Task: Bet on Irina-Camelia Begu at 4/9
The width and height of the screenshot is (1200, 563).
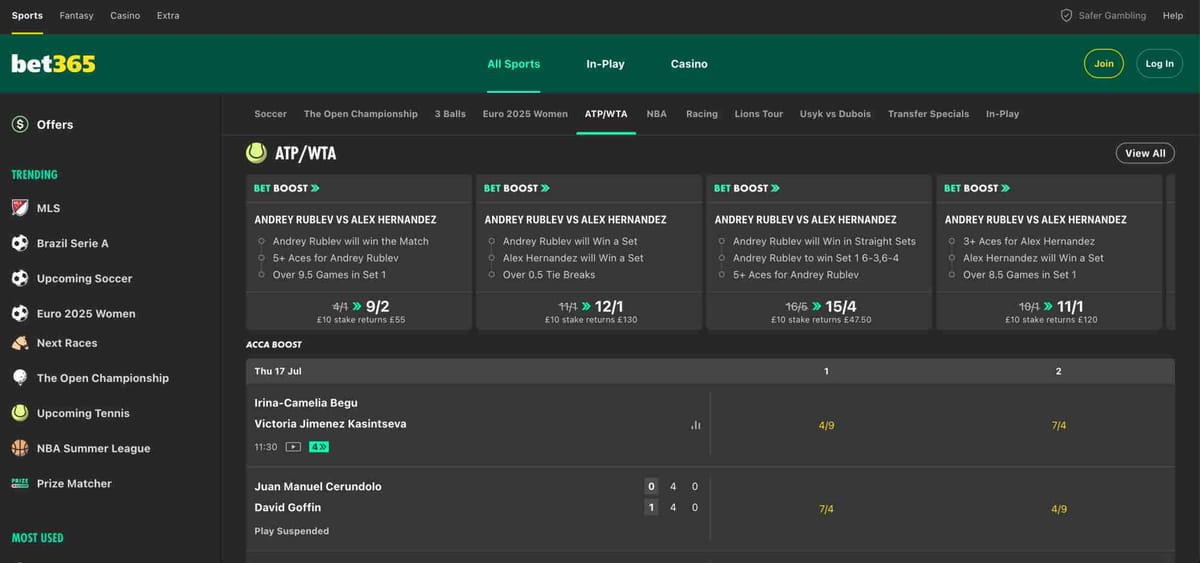Action: pyautogui.click(x=826, y=425)
